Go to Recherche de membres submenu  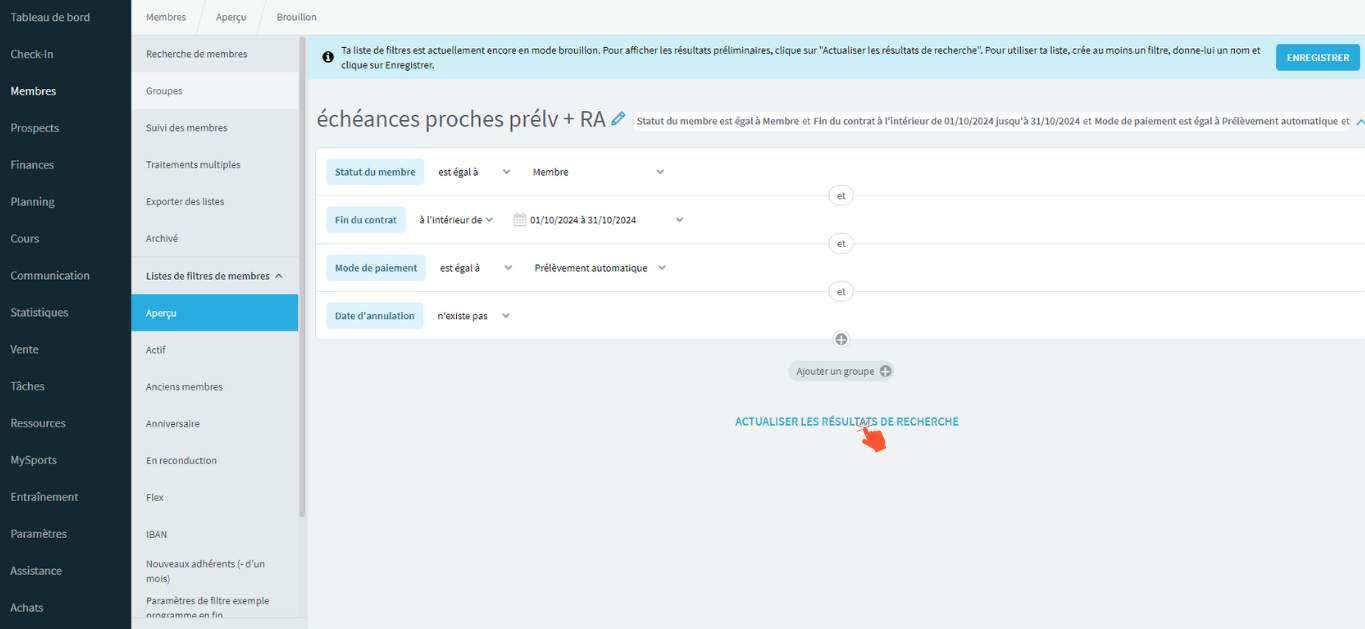coord(214,54)
